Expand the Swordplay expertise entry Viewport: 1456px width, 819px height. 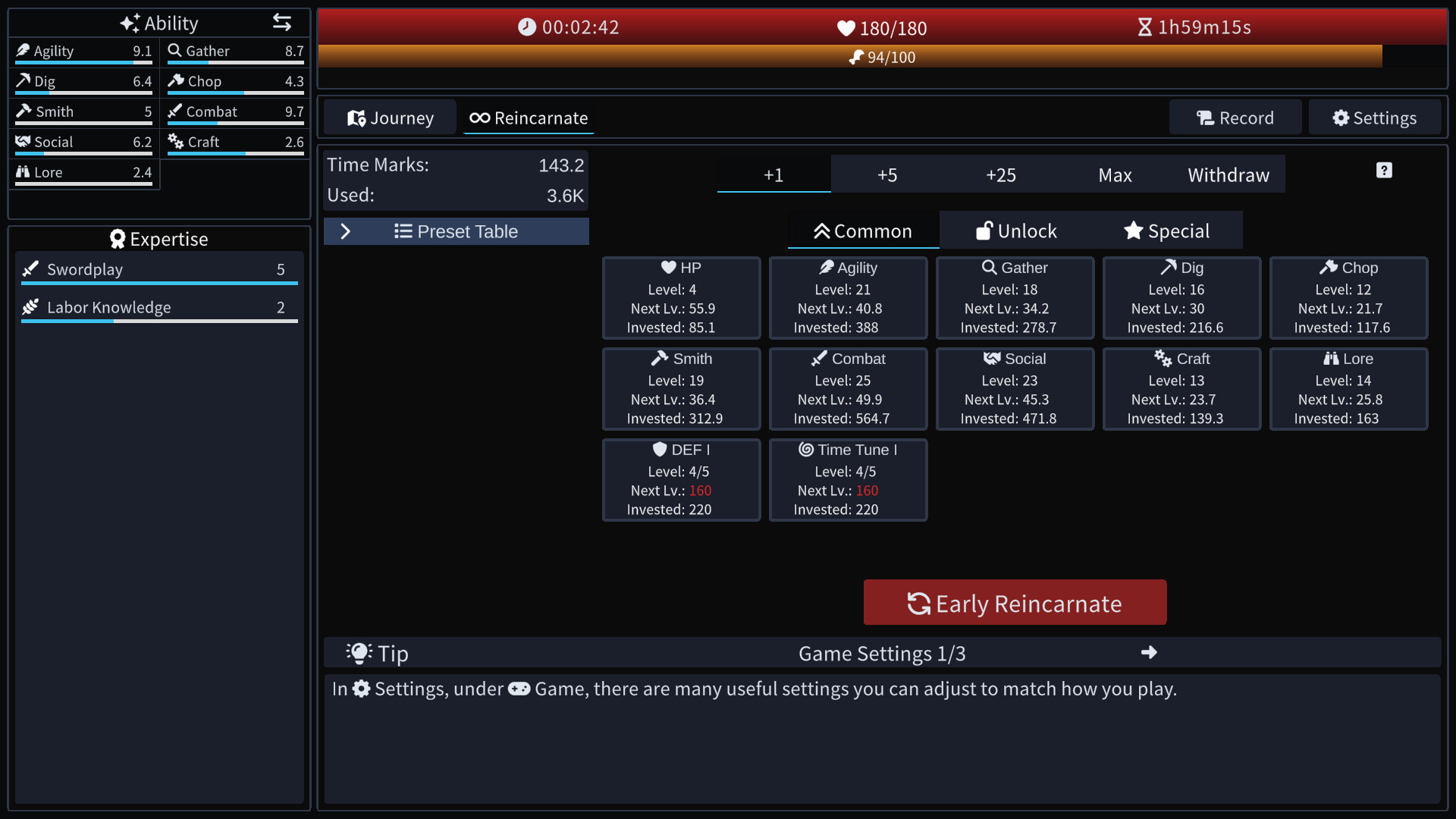click(x=159, y=270)
